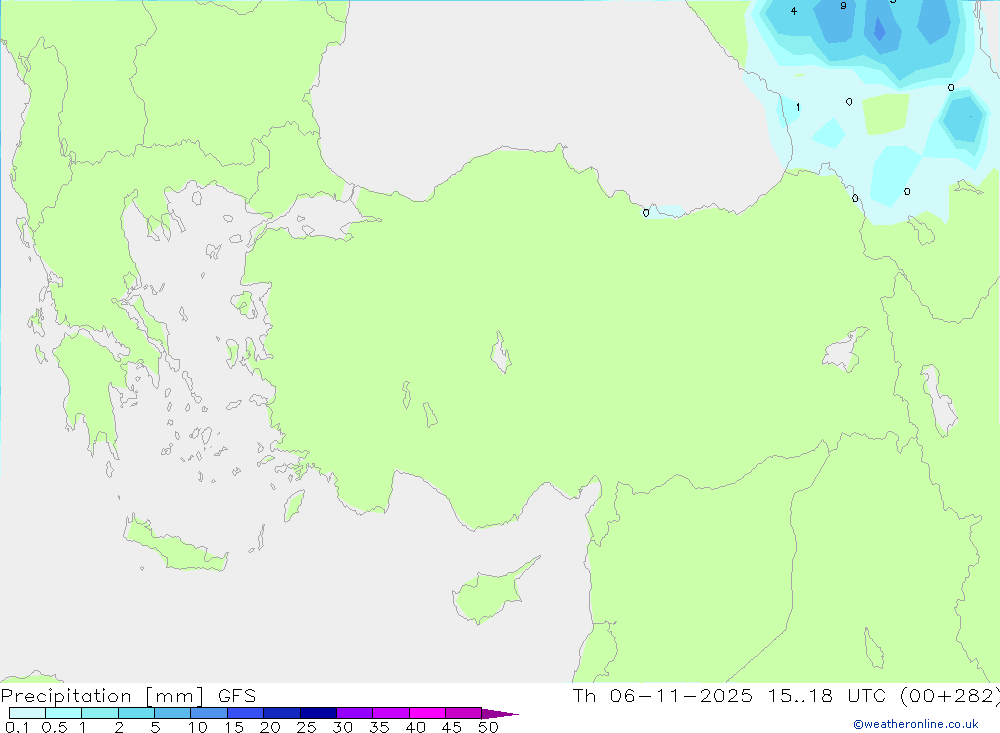Click the 20–25 mm legend color swatch
The width and height of the screenshot is (1000, 733).
(282, 713)
